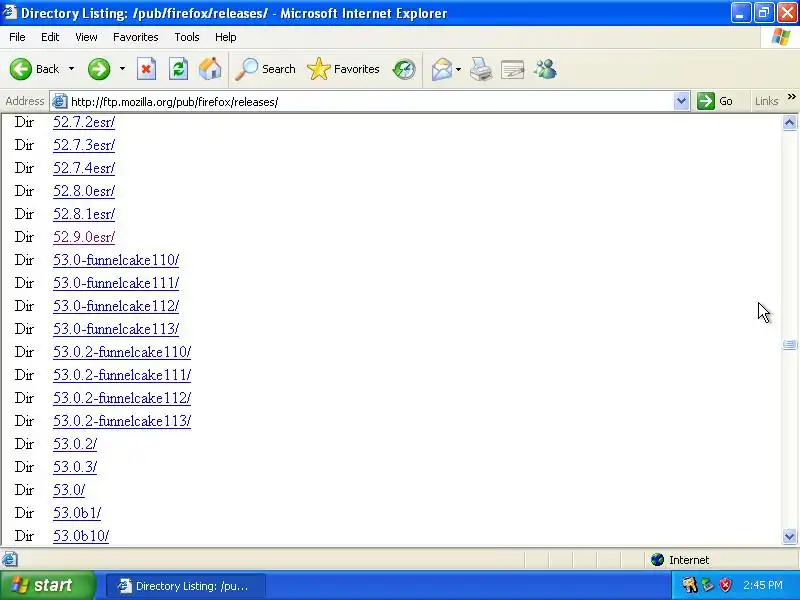
Task: Click the IE page icon in status bar
Action: coord(10,560)
